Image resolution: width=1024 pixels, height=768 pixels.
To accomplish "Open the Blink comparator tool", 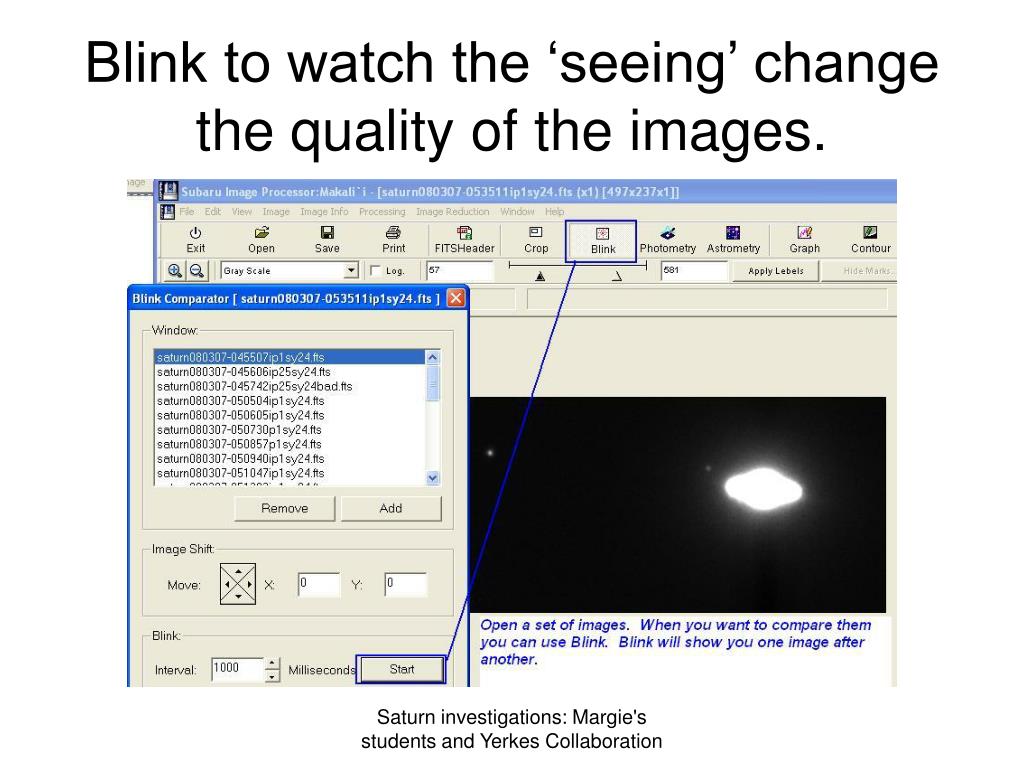I will point(601,241).
